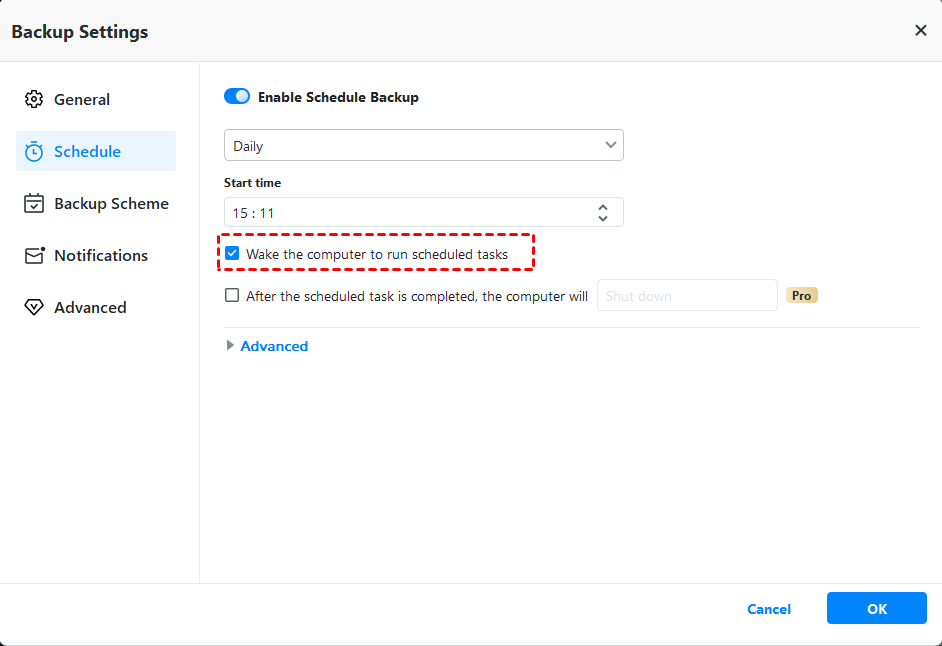This screenshot has height=646, width=942.
Task: Open the Daily frequency dropdown
Action: 423,146
